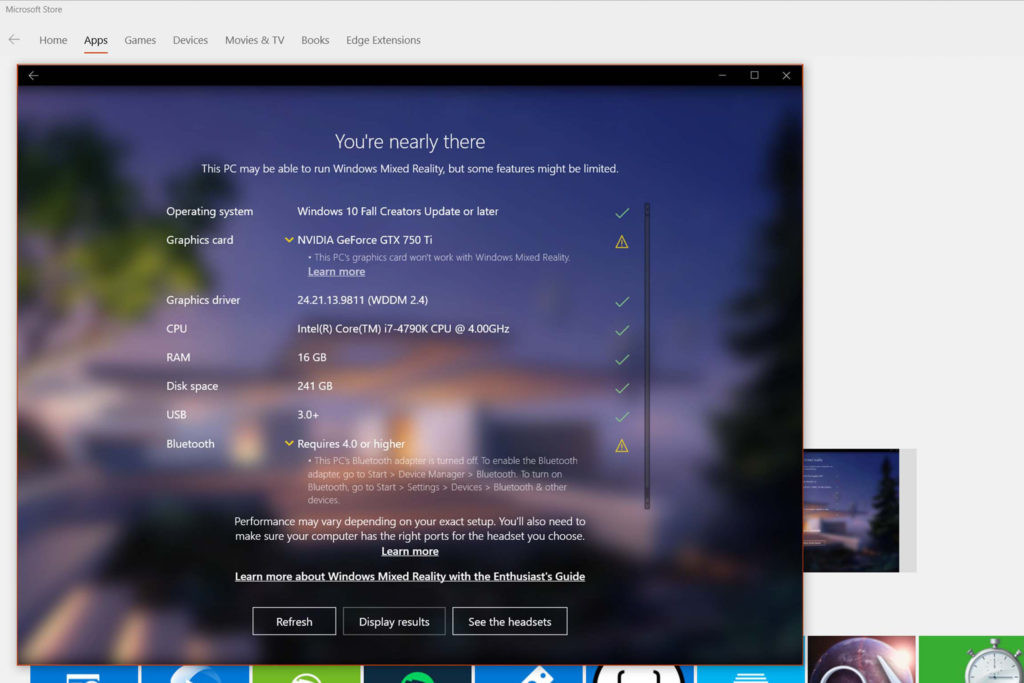The image size is (1024, 683).
Task: Minimize the PC Check window
Action: pyautogui.click(x=722, y=76)
